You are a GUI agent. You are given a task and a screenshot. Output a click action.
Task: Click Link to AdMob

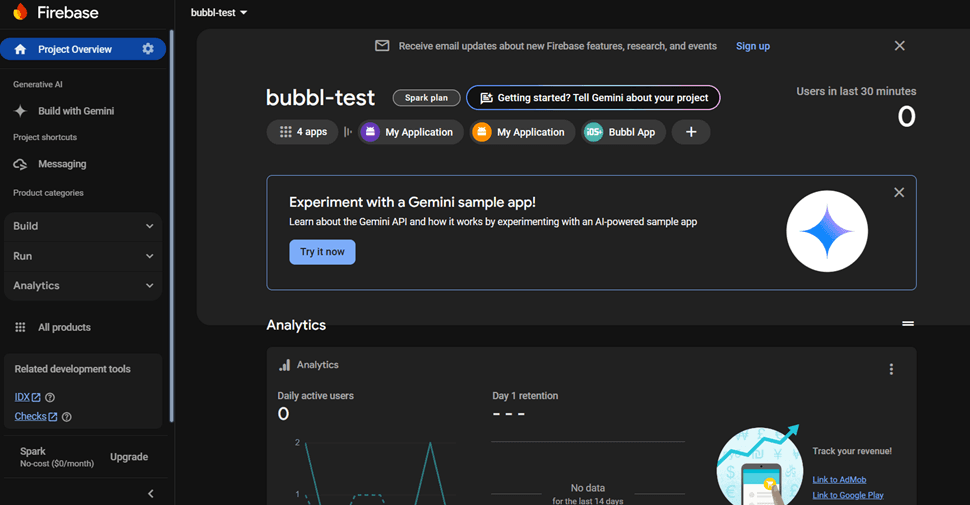839,480
